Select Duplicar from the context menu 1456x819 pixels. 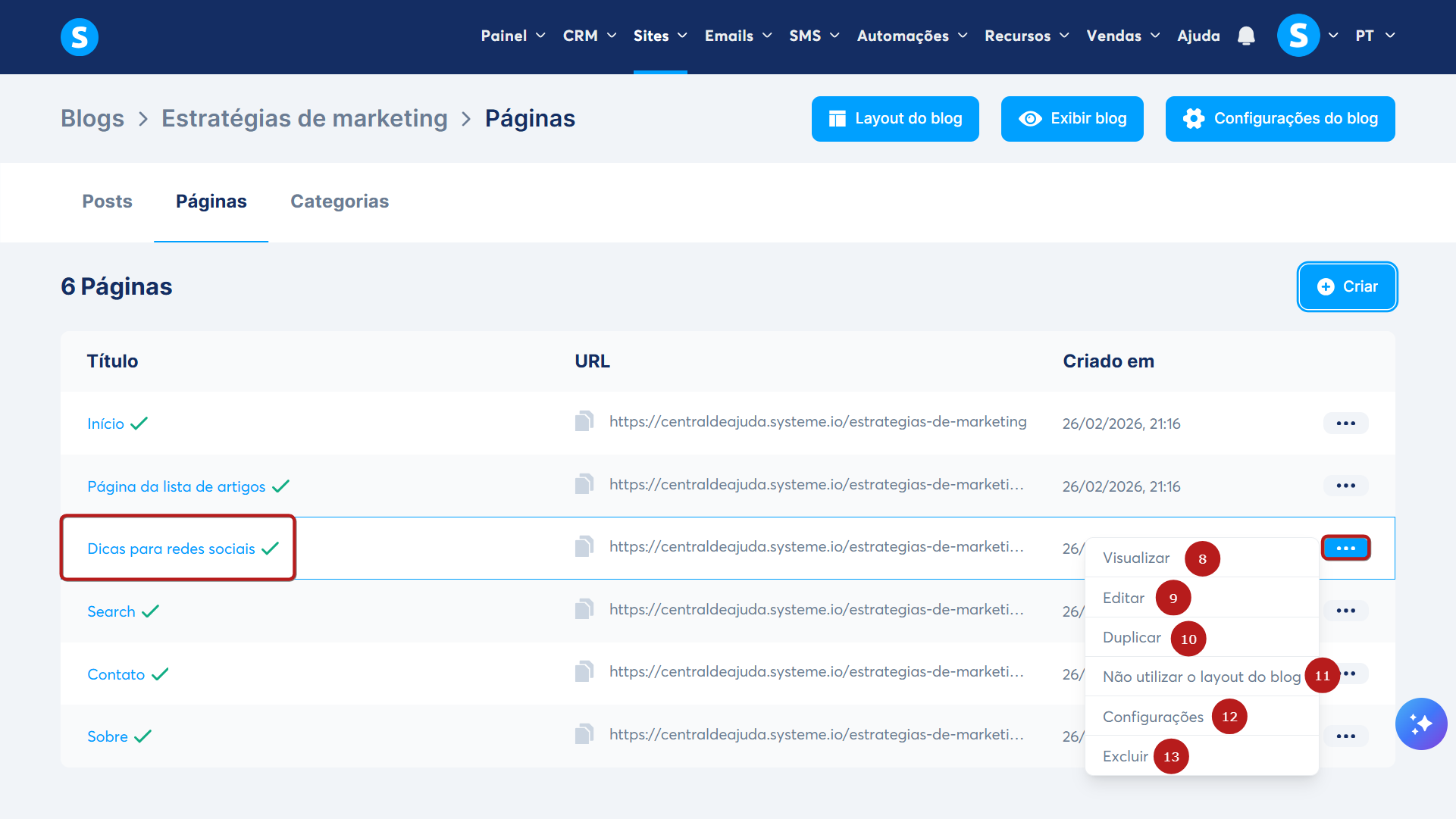tap(1132, 637)
